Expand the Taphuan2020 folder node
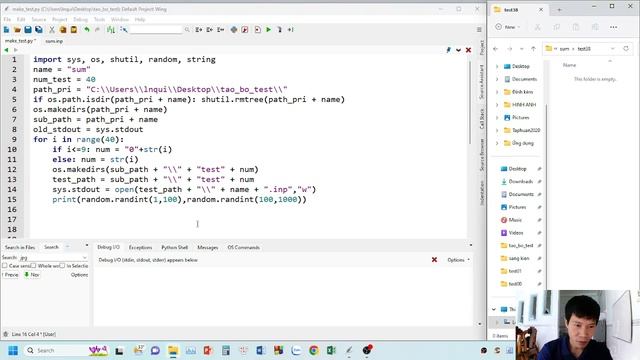The image size is (640, 360). [x=497, y=130]
